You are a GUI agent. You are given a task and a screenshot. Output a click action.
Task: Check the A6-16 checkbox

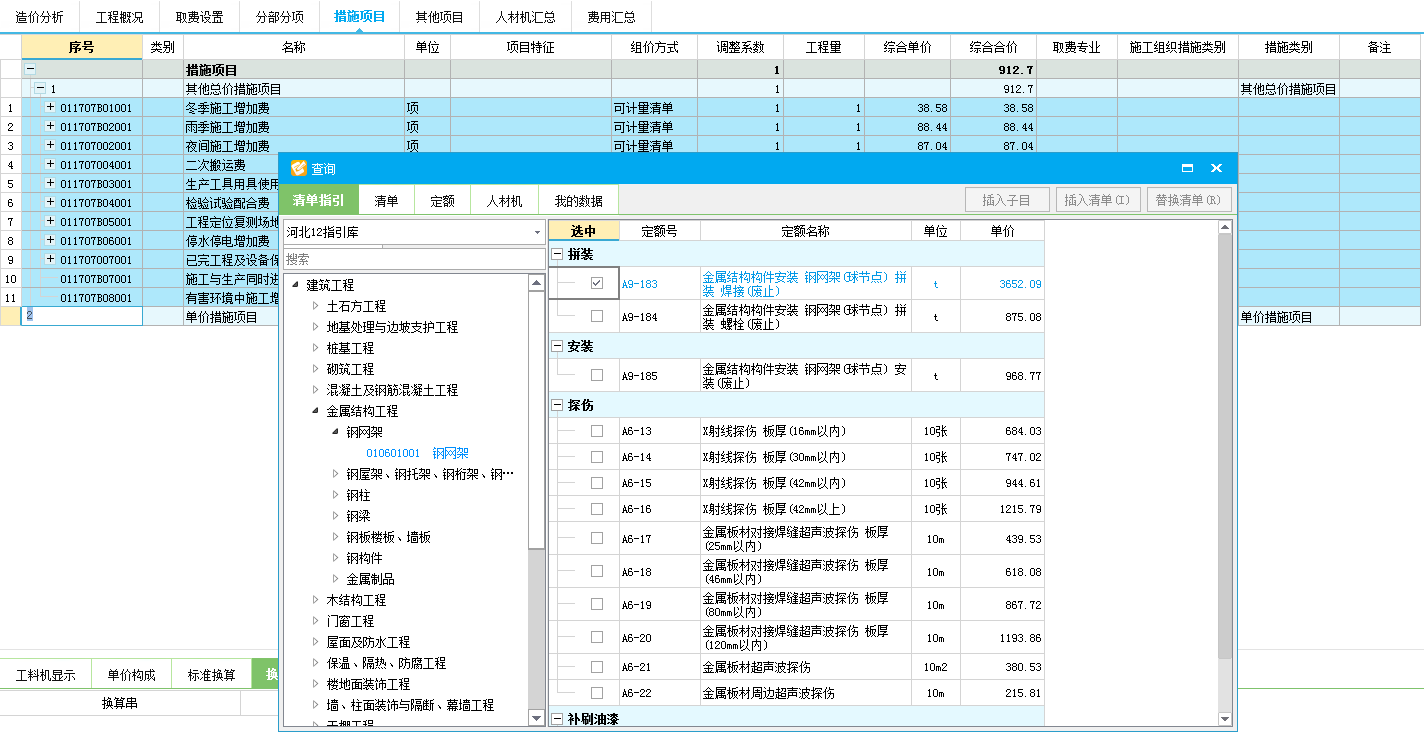pyautogui.click(x=597, y=509)
